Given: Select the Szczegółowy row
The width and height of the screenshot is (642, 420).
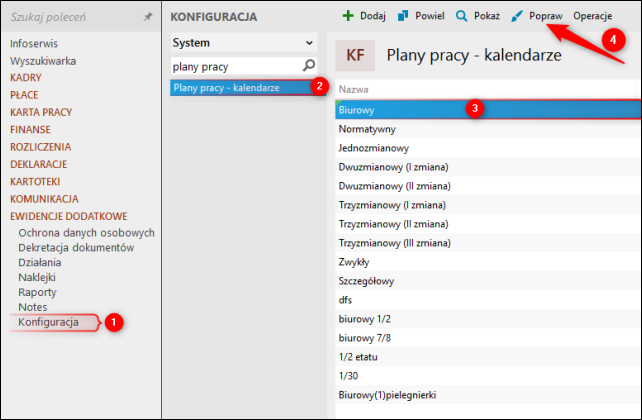Looking at the screenshot, I should pyautogui.click(x=488, y=281).
